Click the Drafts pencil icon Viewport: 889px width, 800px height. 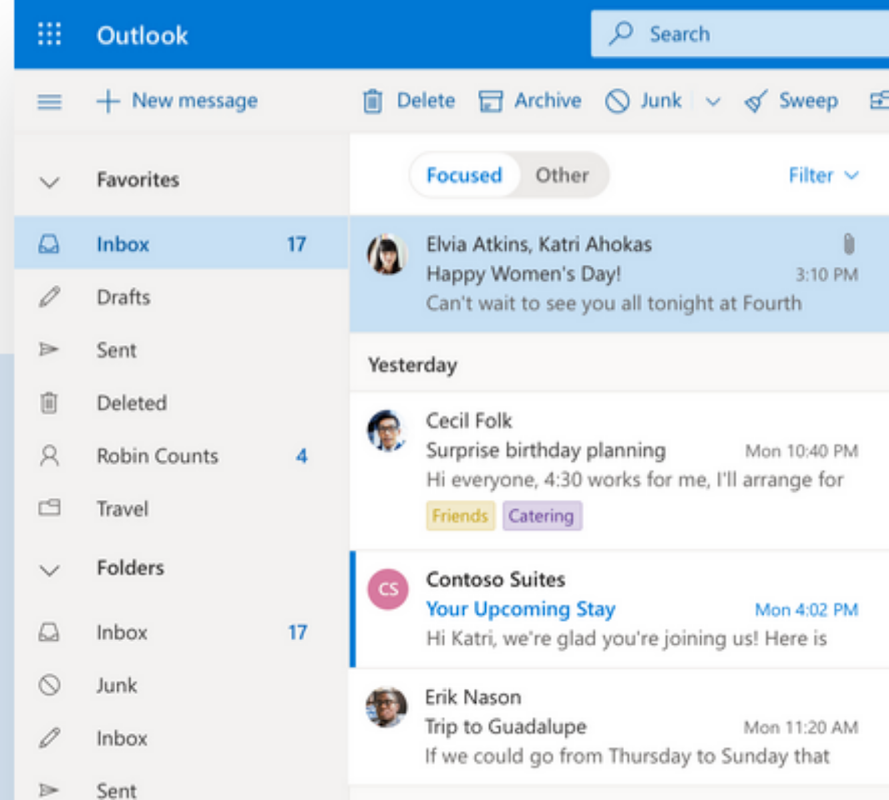pos(49,297)
